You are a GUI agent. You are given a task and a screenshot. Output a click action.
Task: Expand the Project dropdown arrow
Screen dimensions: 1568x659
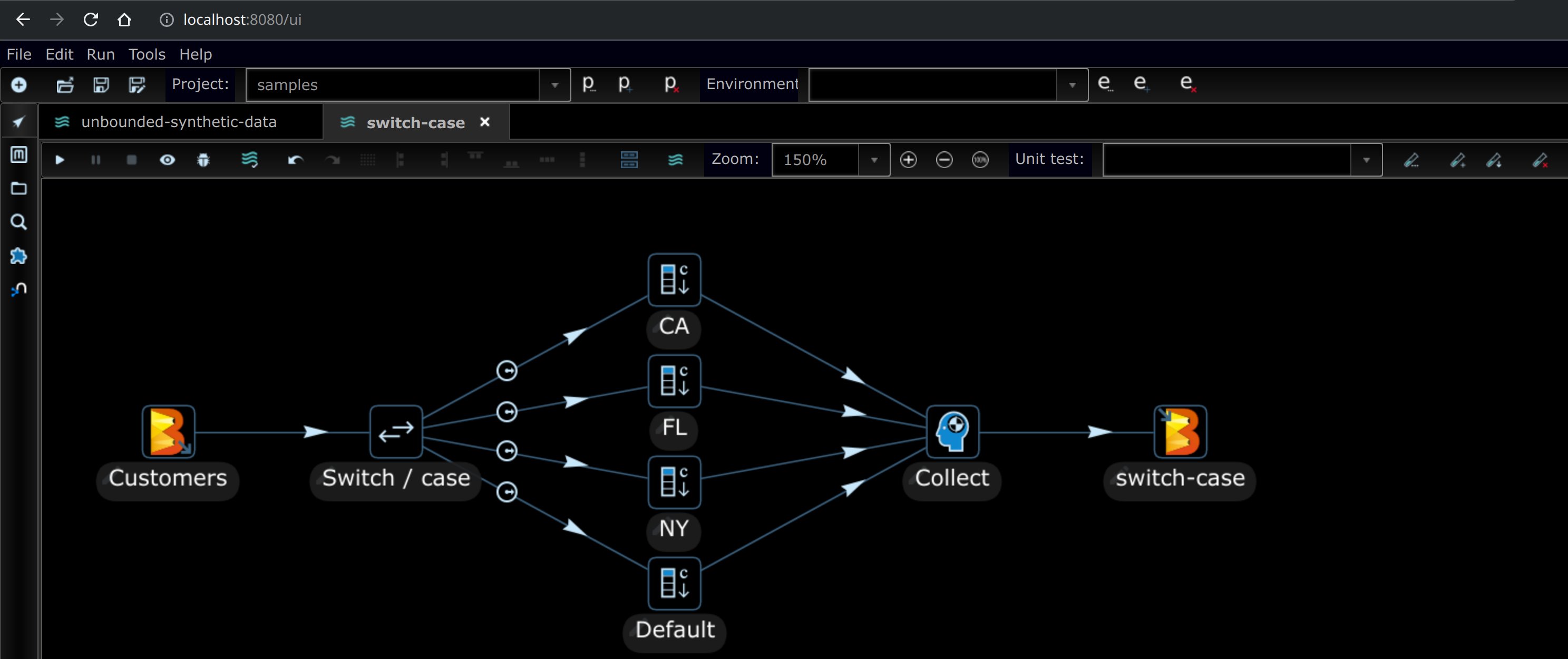click(x=554, y=85)
